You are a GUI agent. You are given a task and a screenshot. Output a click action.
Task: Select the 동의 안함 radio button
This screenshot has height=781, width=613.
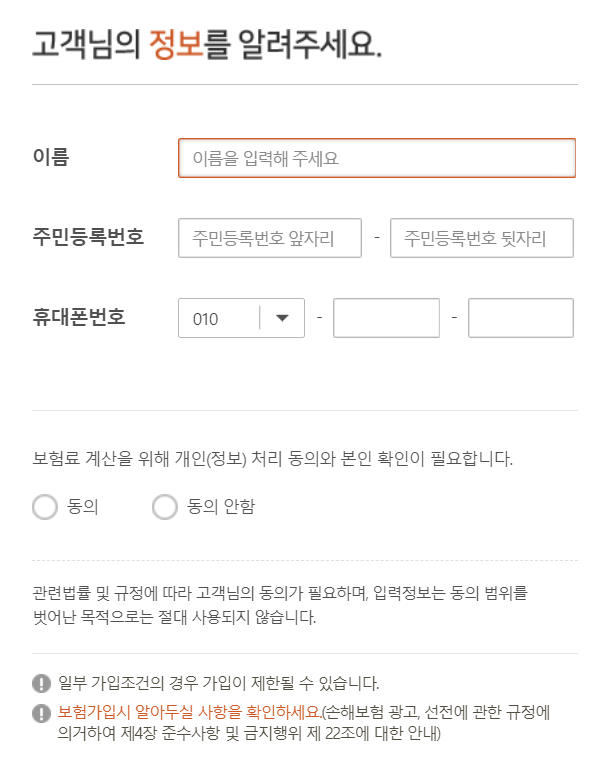(x=165, y=507)
